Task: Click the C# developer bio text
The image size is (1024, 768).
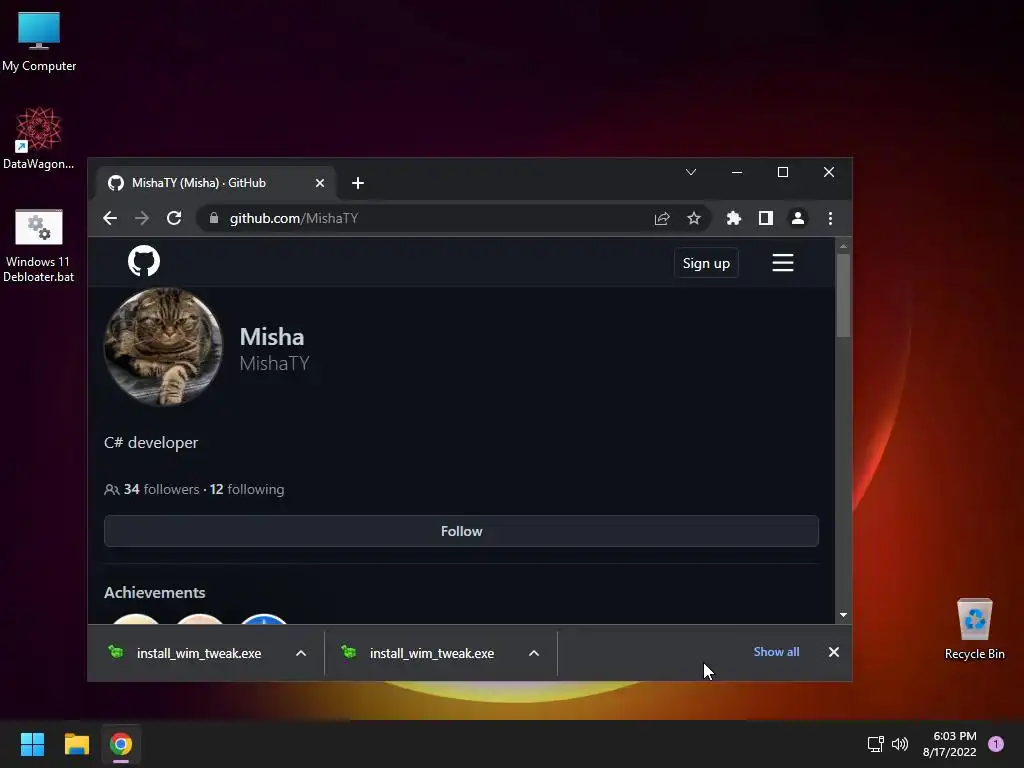Action: click(x=151, y=443)
